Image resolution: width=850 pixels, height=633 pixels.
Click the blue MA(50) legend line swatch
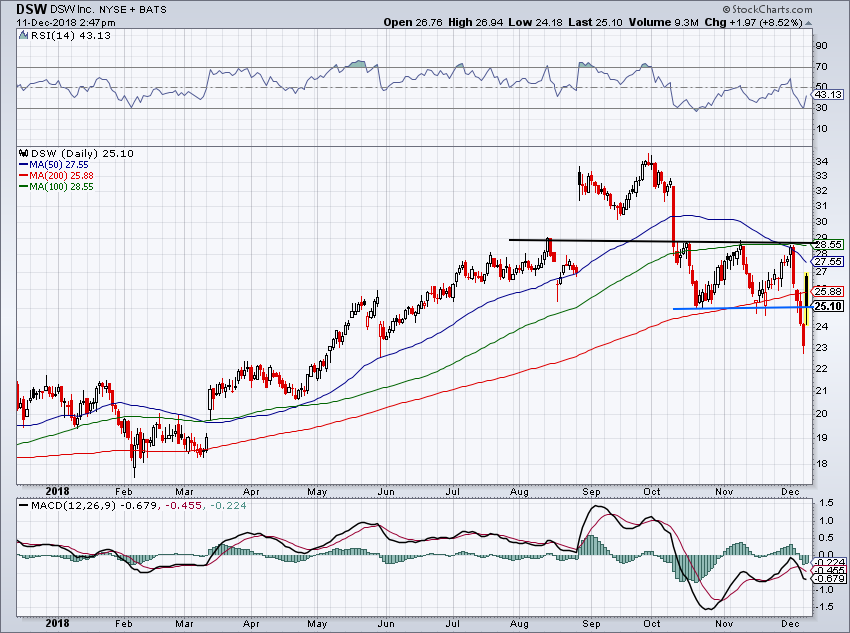(24, 165)
